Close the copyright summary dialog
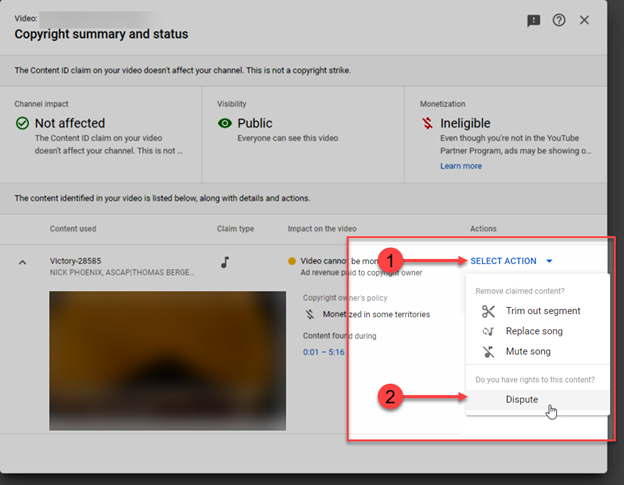Screen dimensions: 624x485 [x=585, y=20]
